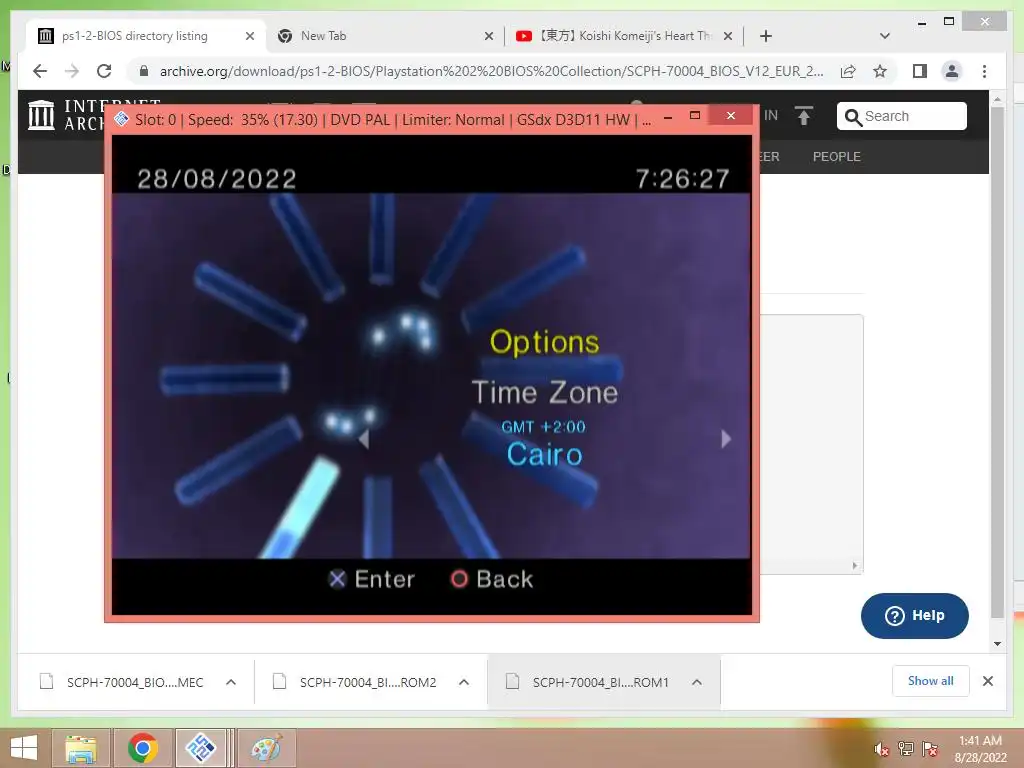Close the Koishi Komeiji YouTube tab
The width and height of the screenshot is (1024, 768).
(x=728, y=37)
